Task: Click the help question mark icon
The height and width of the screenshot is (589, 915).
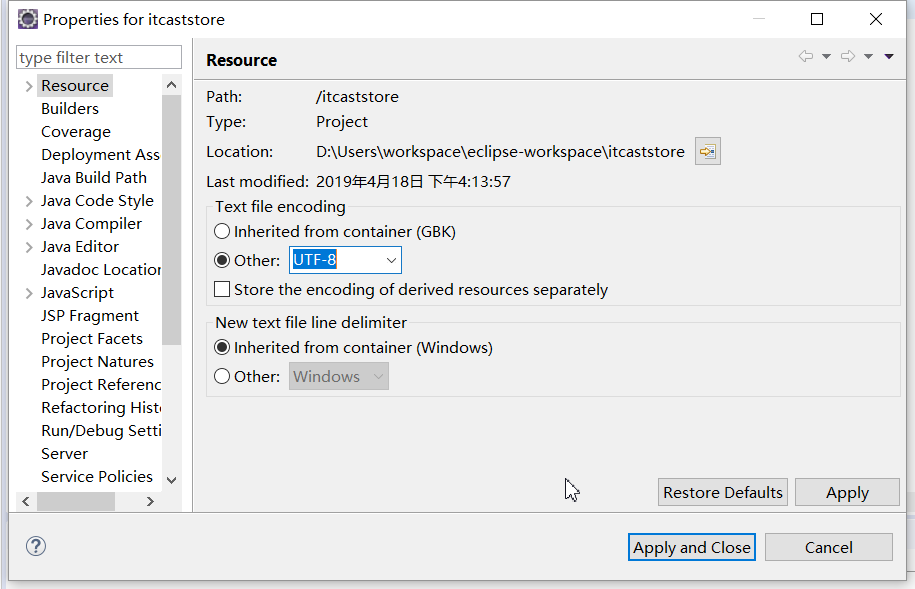Action: pos(36,546)
